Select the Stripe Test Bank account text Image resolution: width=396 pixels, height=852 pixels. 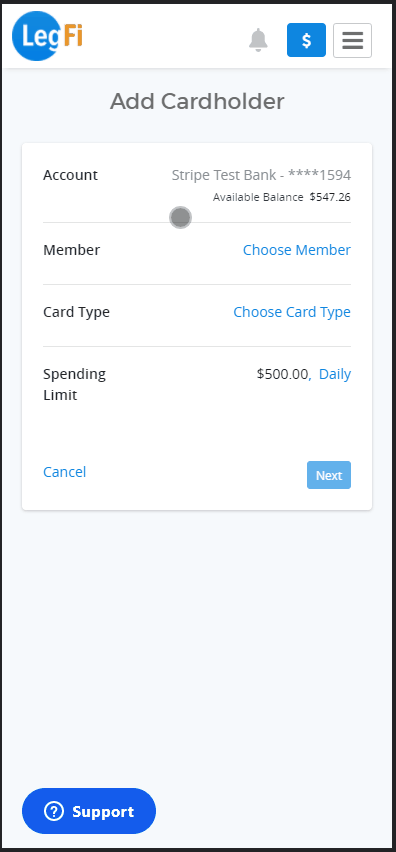(261, 175)
